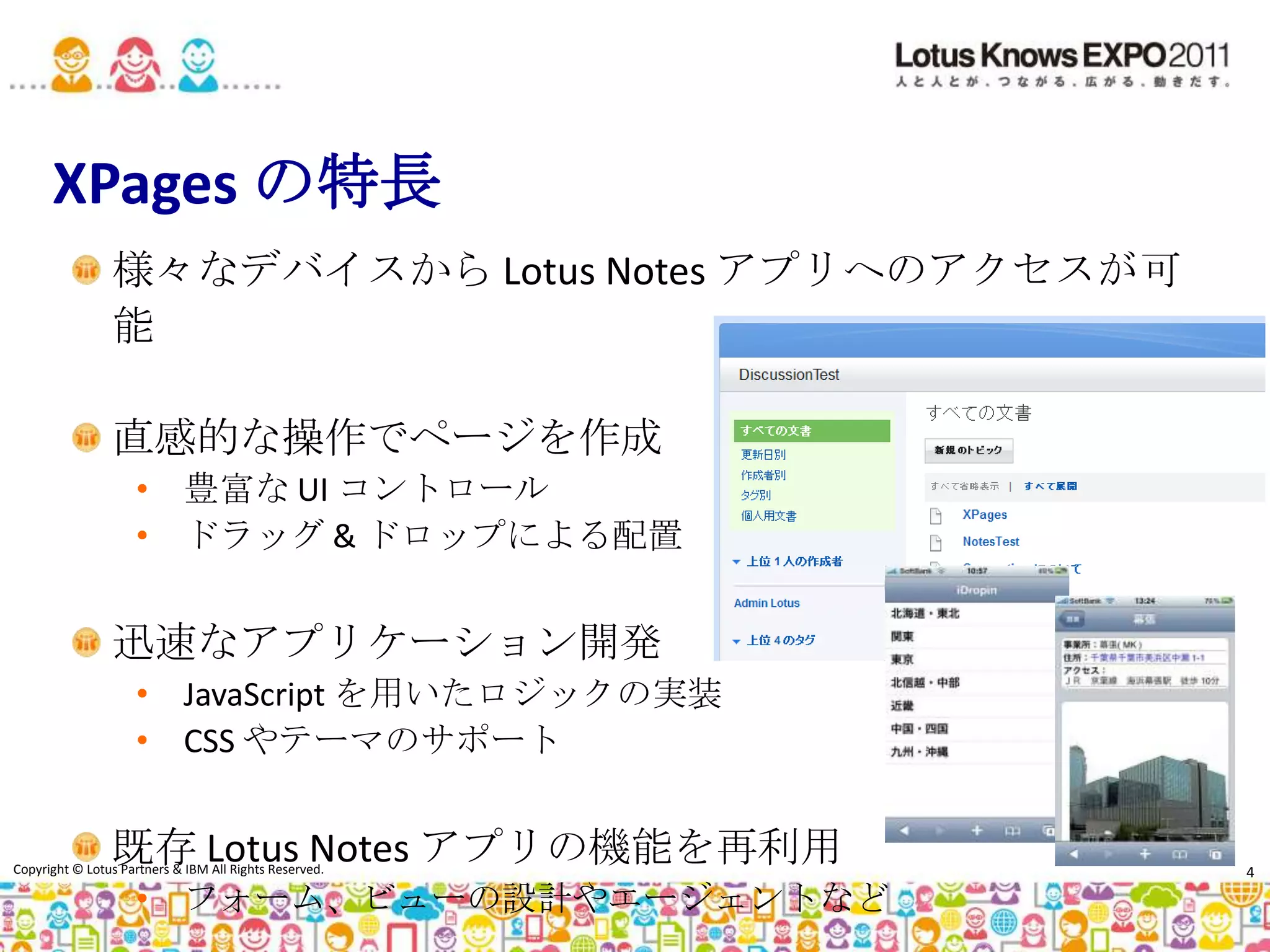Select 作成者別 in the side navigation
This screenshot has width=1270, height=952.
point(763,475)
